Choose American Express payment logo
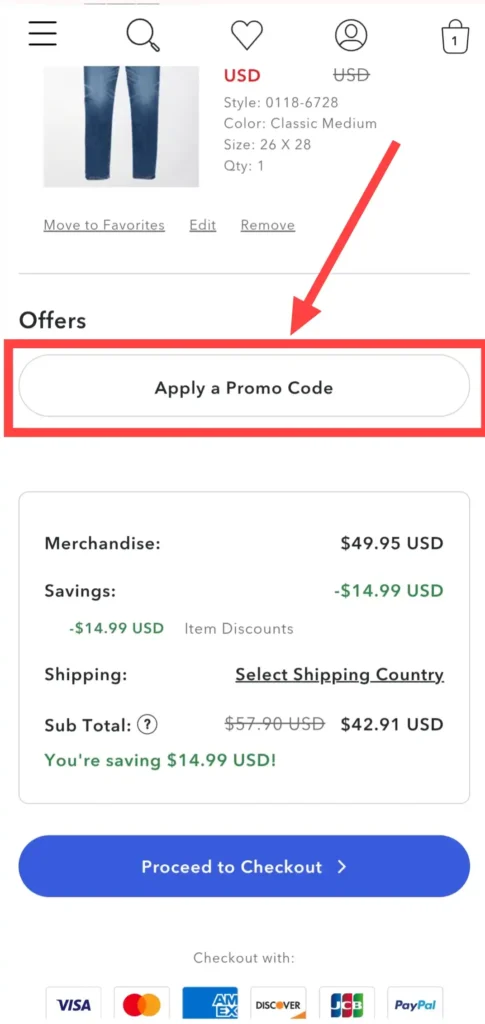485x1024 pixels. click(x=210, y=1004)
